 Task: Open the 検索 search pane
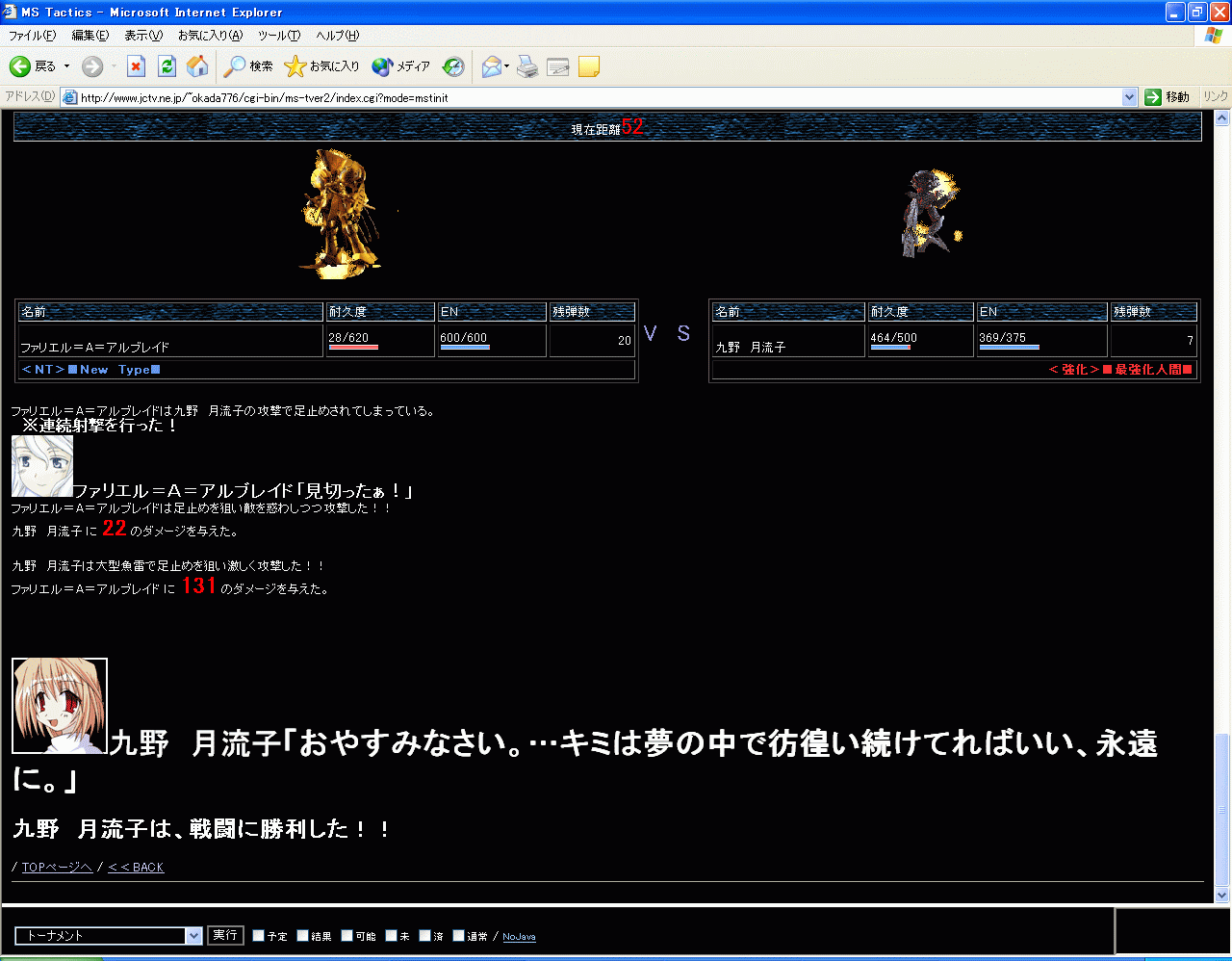[x=248, y=66]
